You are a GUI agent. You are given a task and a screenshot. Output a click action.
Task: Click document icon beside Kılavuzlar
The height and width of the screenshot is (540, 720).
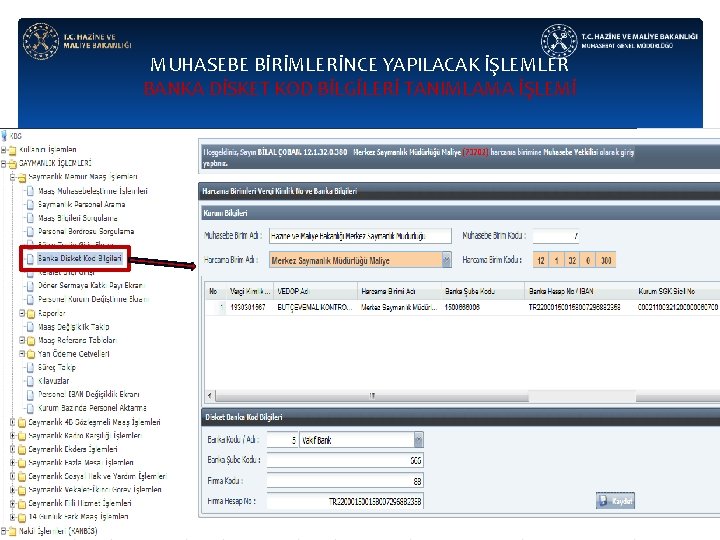point(30,381)
